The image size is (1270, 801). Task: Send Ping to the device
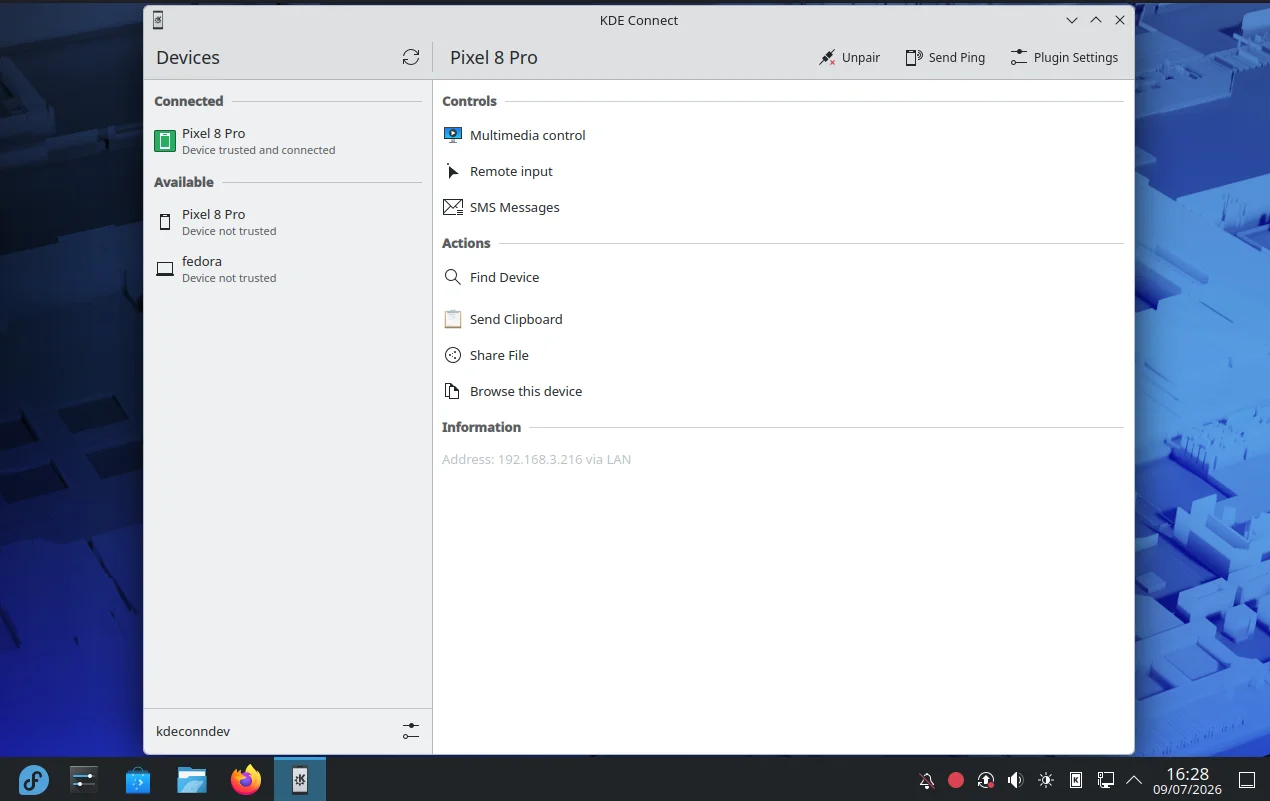[945, 58]
